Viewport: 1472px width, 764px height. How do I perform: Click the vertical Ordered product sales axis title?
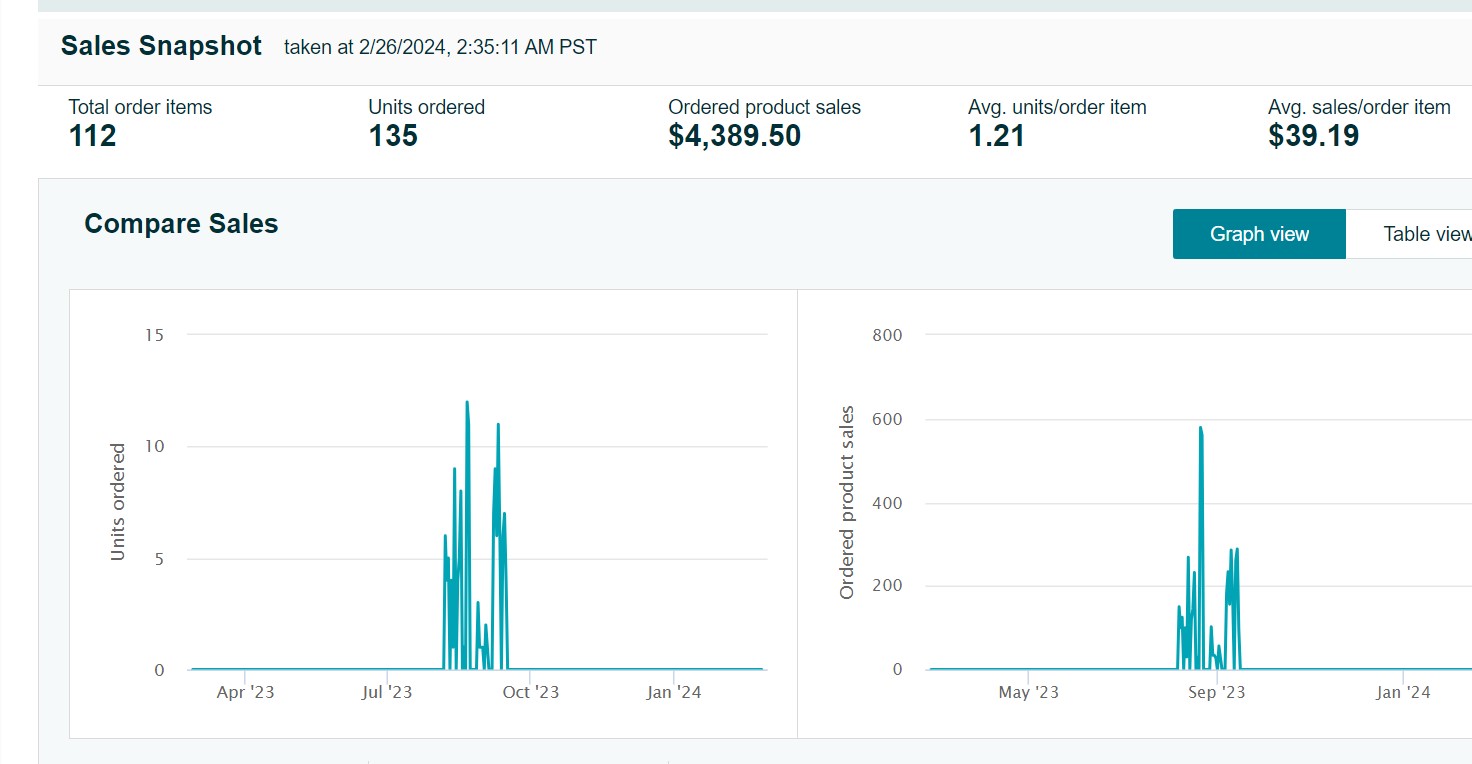point(847,502)
